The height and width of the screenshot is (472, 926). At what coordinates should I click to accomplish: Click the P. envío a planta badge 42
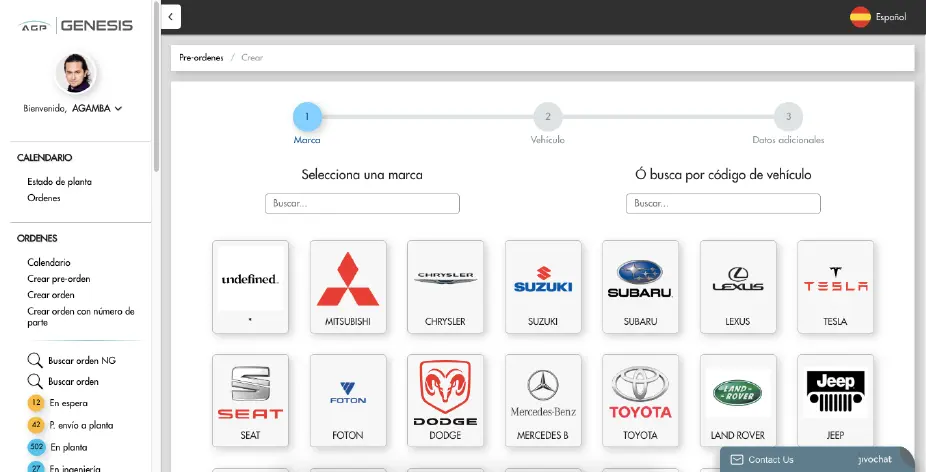tap(36, 425)
